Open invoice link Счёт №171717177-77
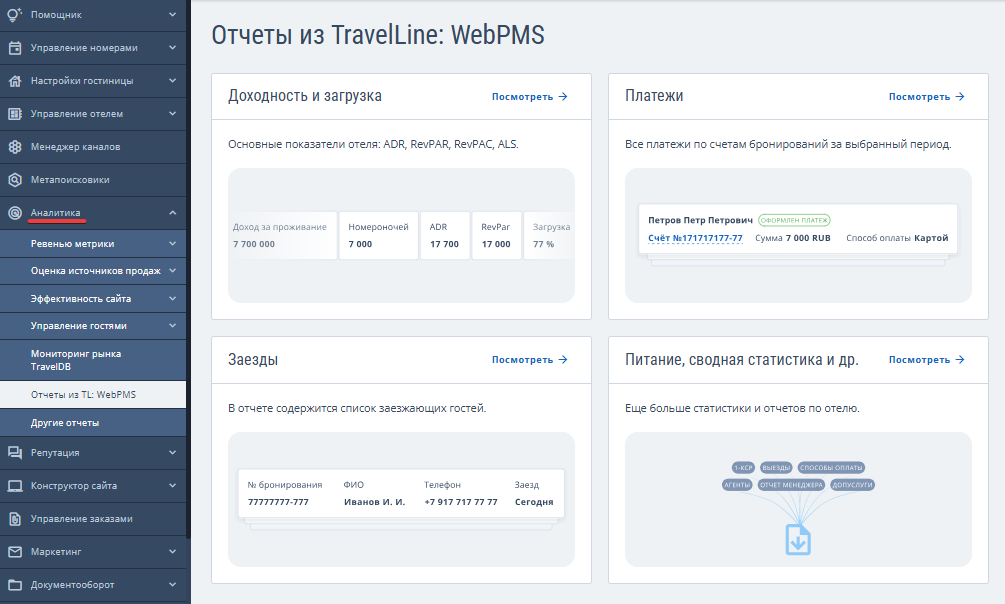Image resolution: width=1005 pixels, height=604 pixels. point(695,238)
